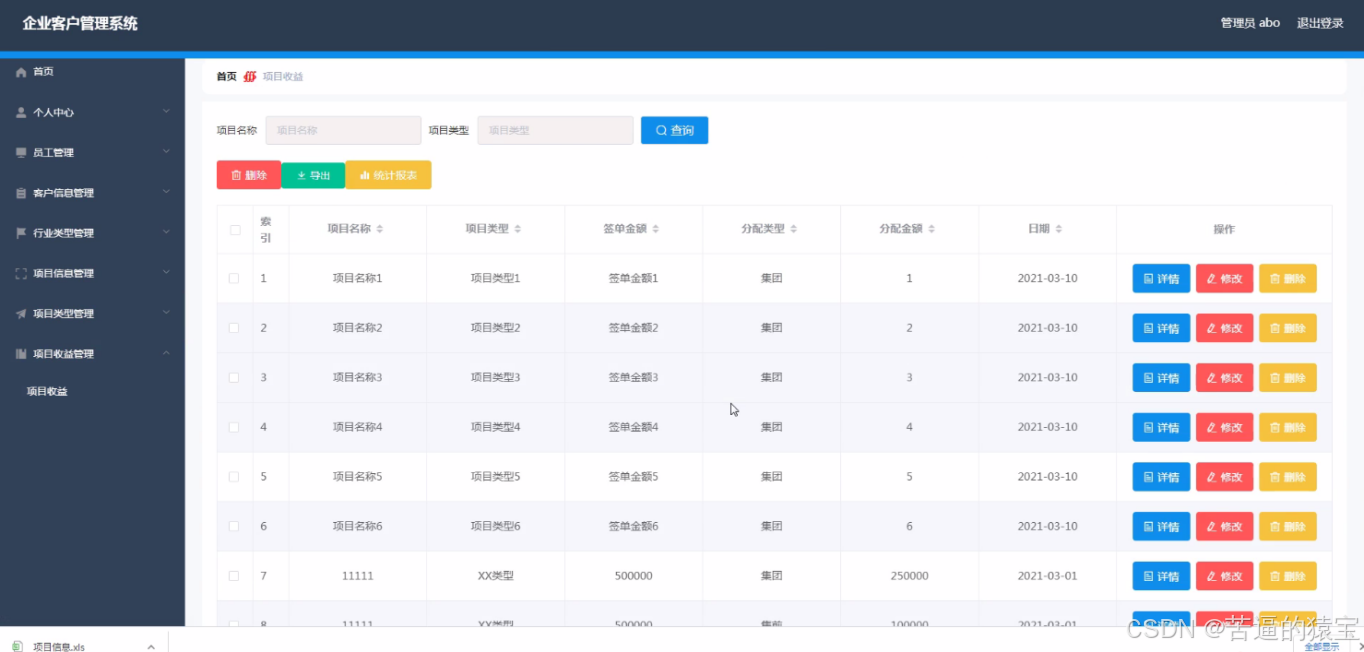This screenshot has width=1364, height=652.
Task: Sort the table by 项目类型 column arrows
Action: (x=518, y=229)
